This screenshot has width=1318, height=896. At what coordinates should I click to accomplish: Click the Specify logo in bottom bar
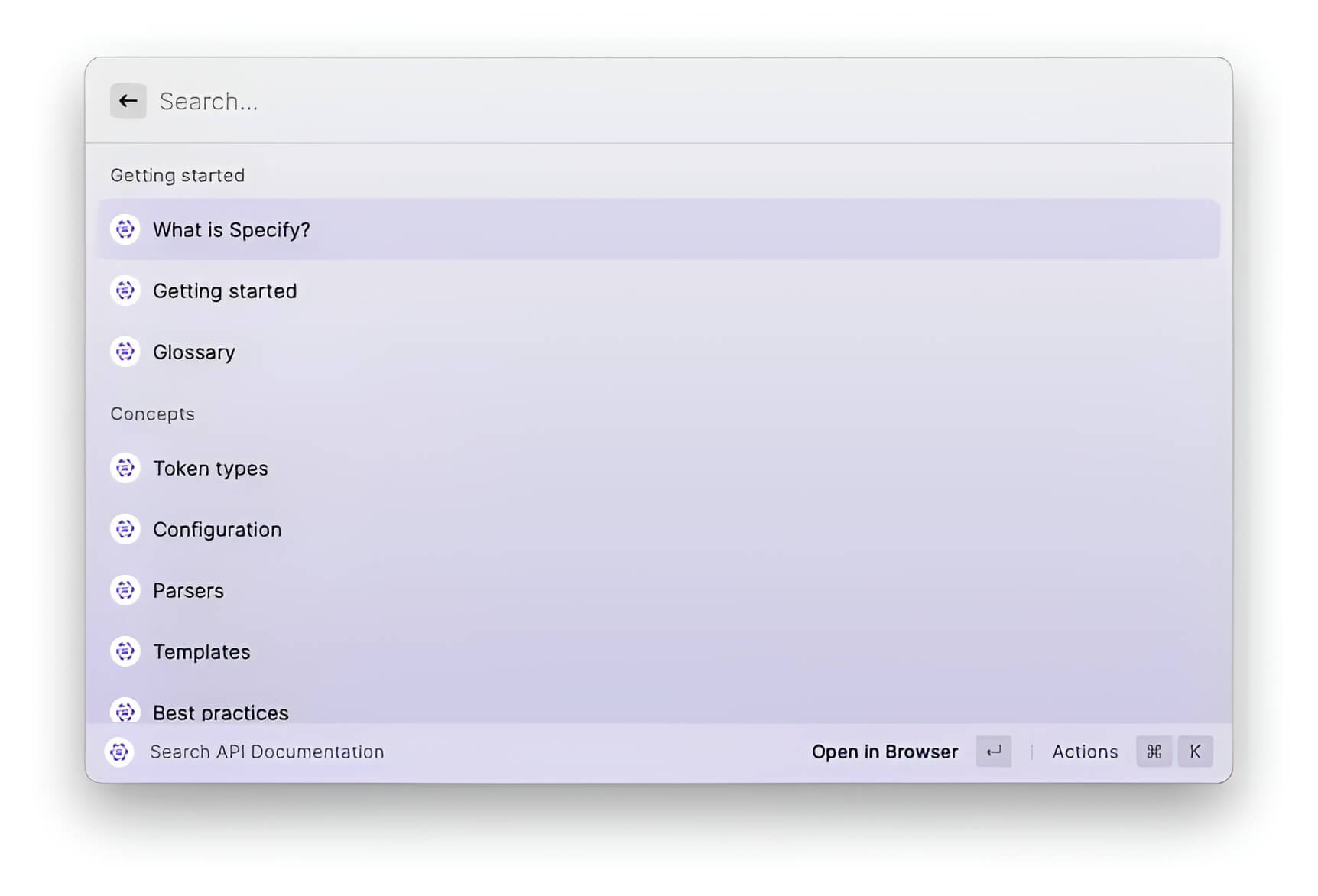119,752
